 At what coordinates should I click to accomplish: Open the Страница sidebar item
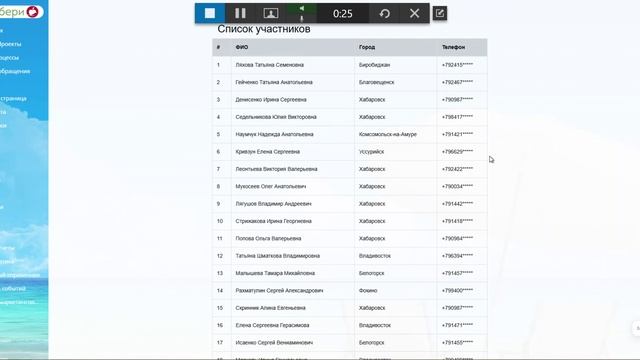point(13,98)
